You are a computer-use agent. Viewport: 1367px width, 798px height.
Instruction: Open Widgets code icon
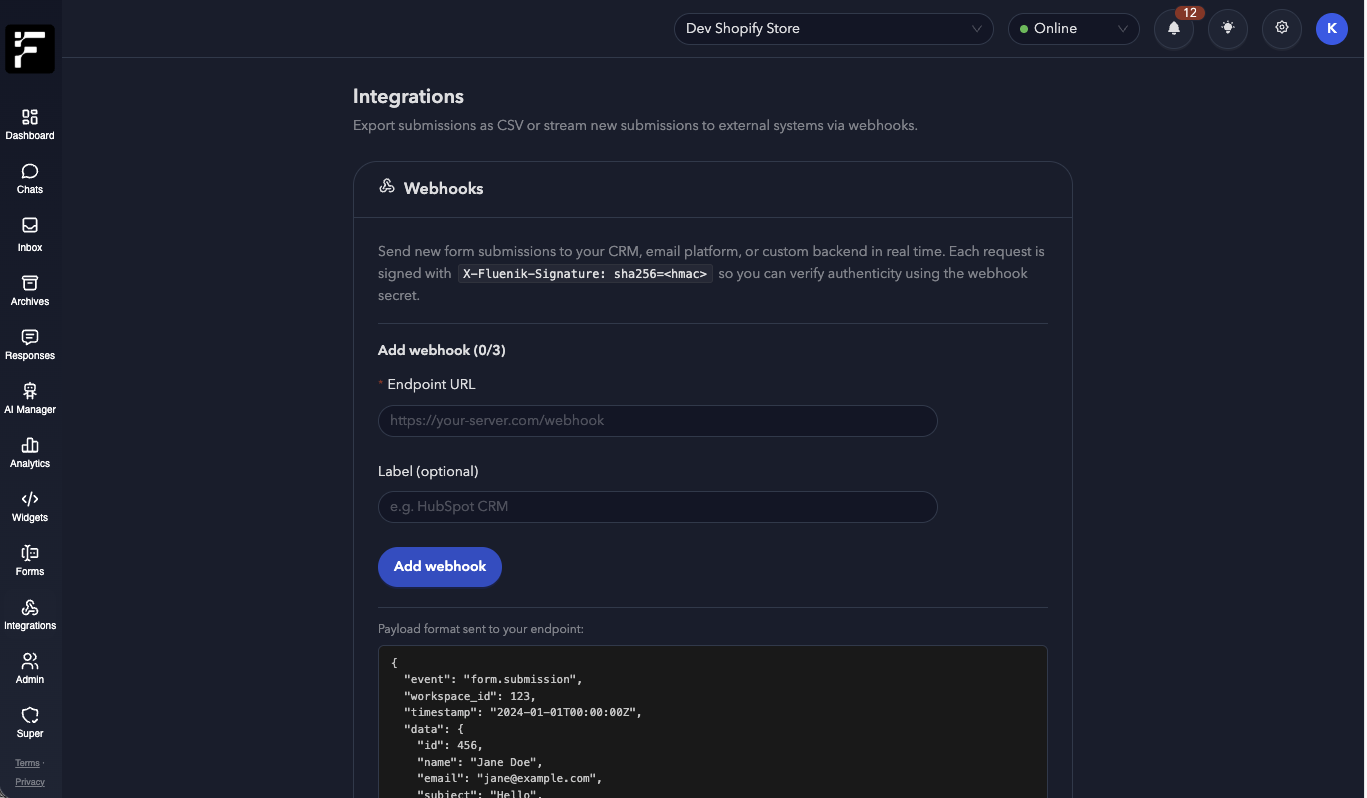point(30,500)
